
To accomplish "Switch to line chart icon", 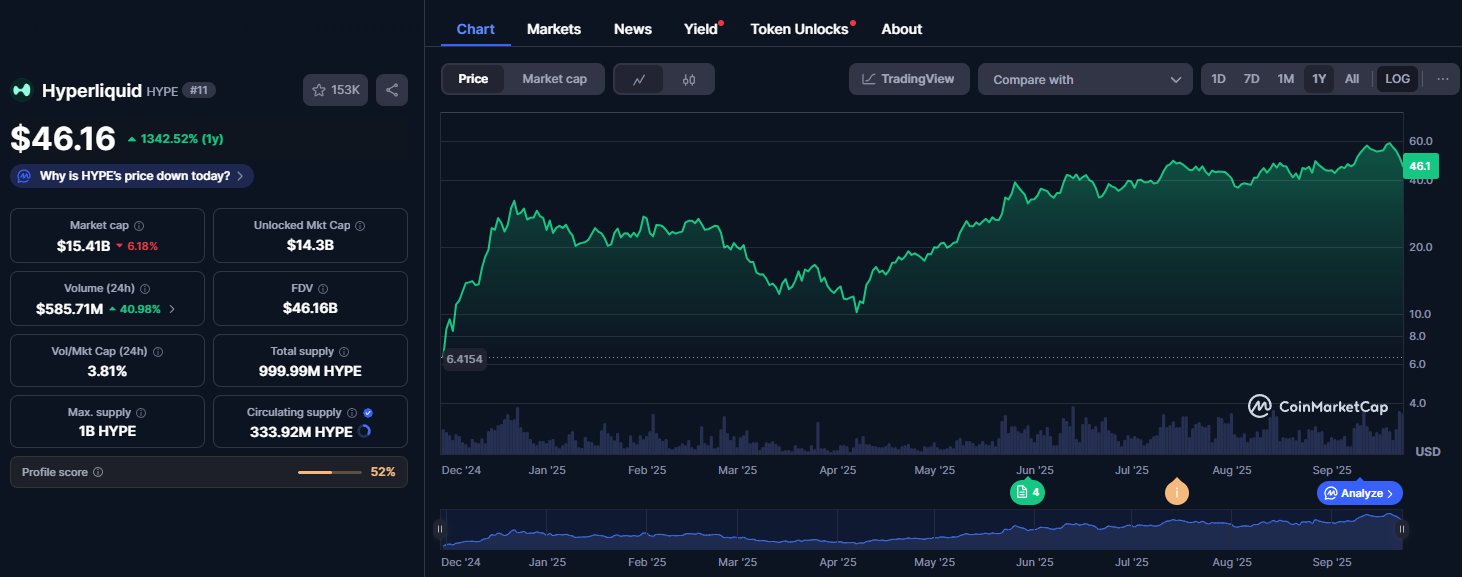I will pyautogui.click(x=639, y=79).
